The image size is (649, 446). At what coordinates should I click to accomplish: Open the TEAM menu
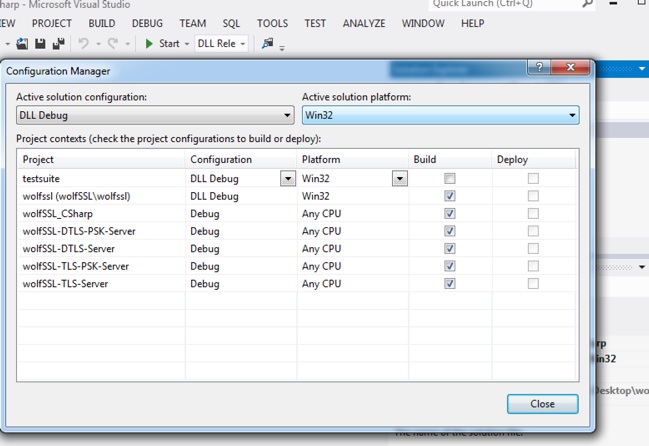click(x=193, y=23)
